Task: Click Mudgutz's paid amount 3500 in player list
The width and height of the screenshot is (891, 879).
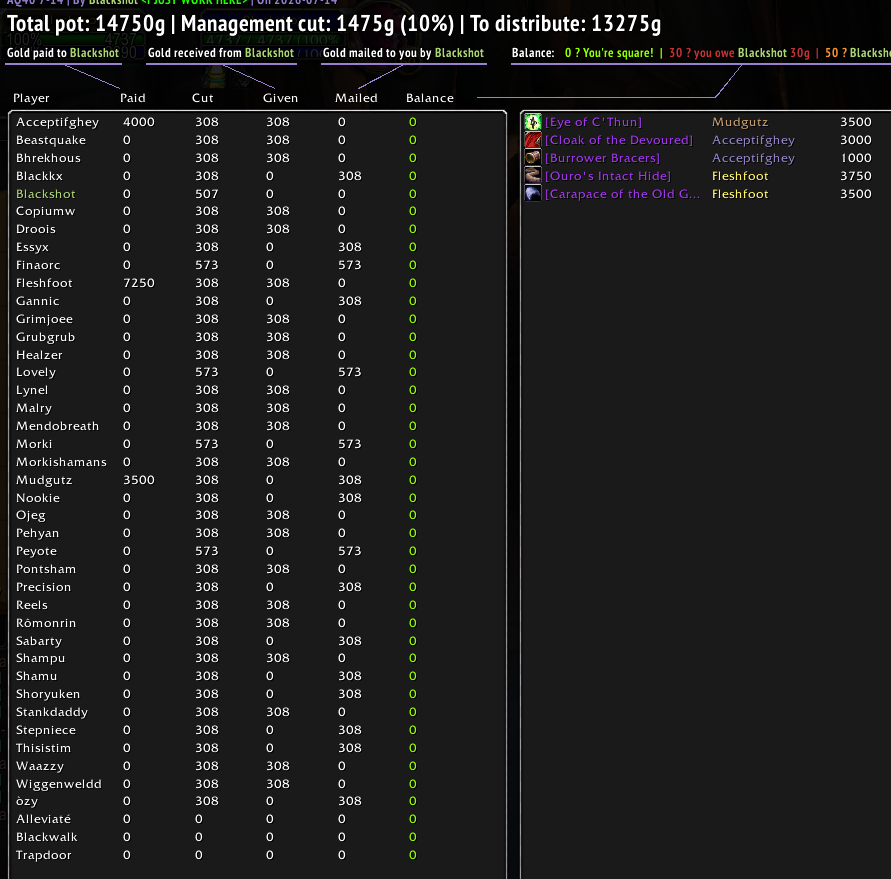Action: click(139, 480)
